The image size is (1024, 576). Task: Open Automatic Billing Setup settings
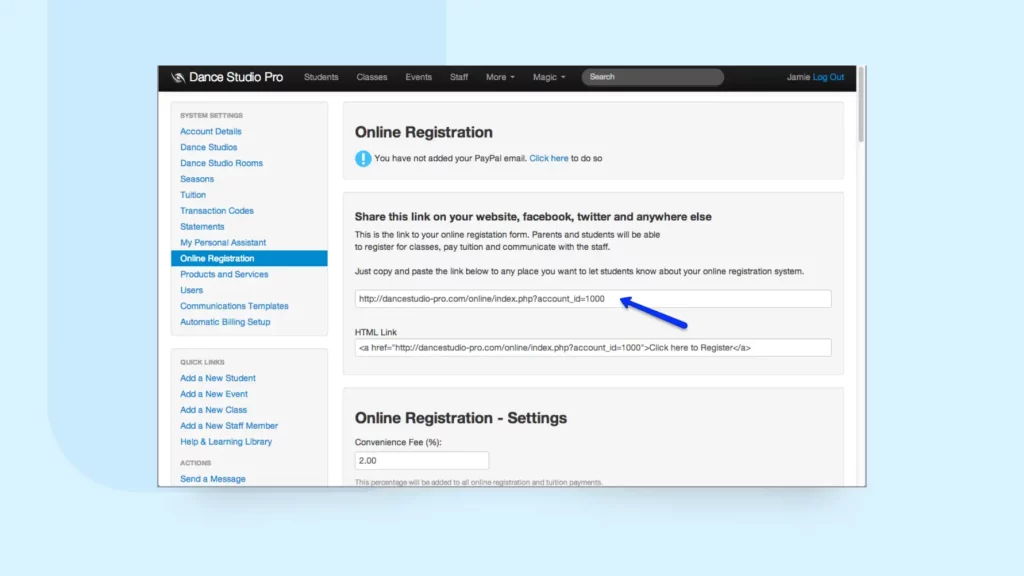(x=225, y=322)
